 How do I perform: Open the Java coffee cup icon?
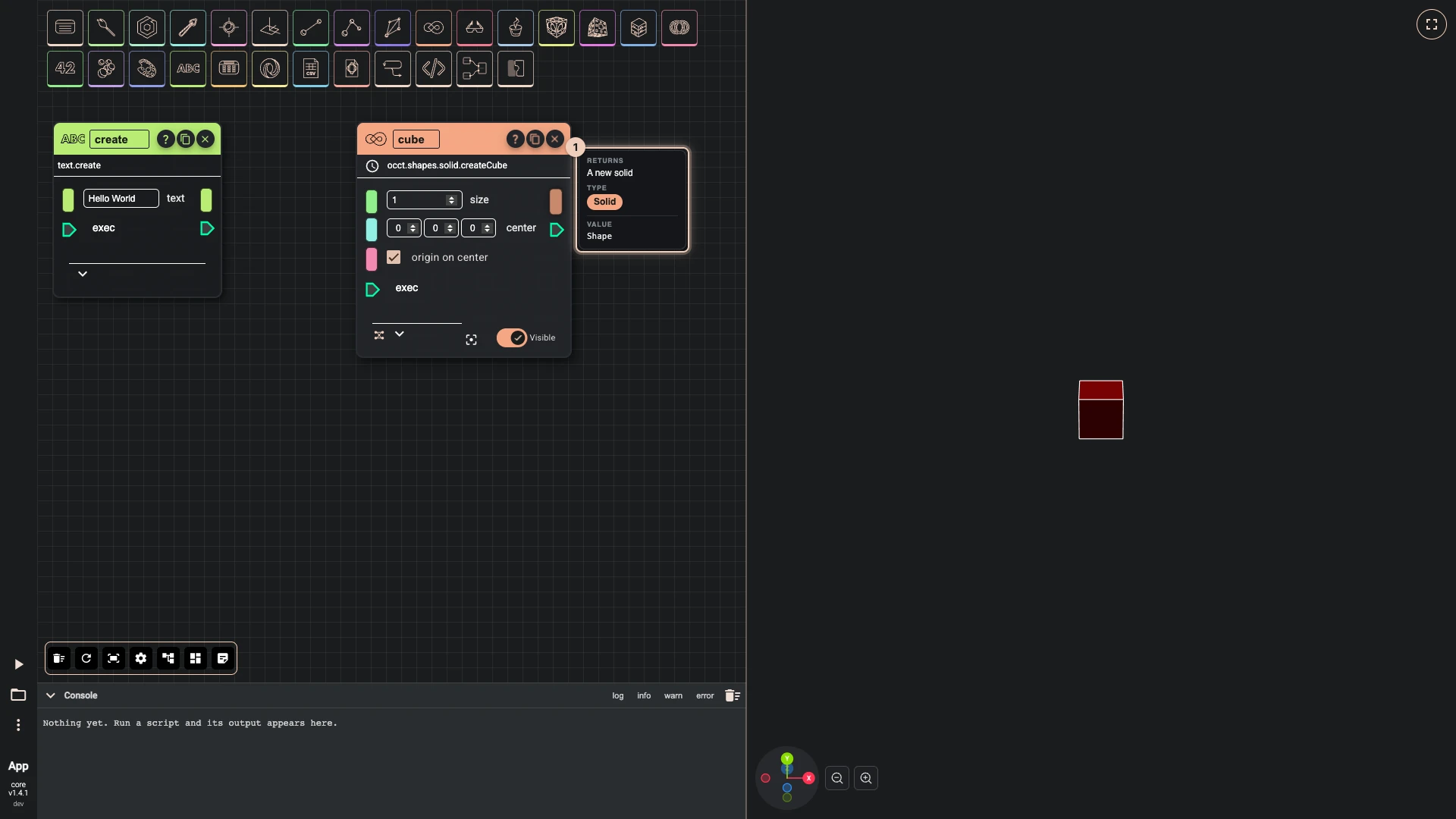tap(516, 28)
